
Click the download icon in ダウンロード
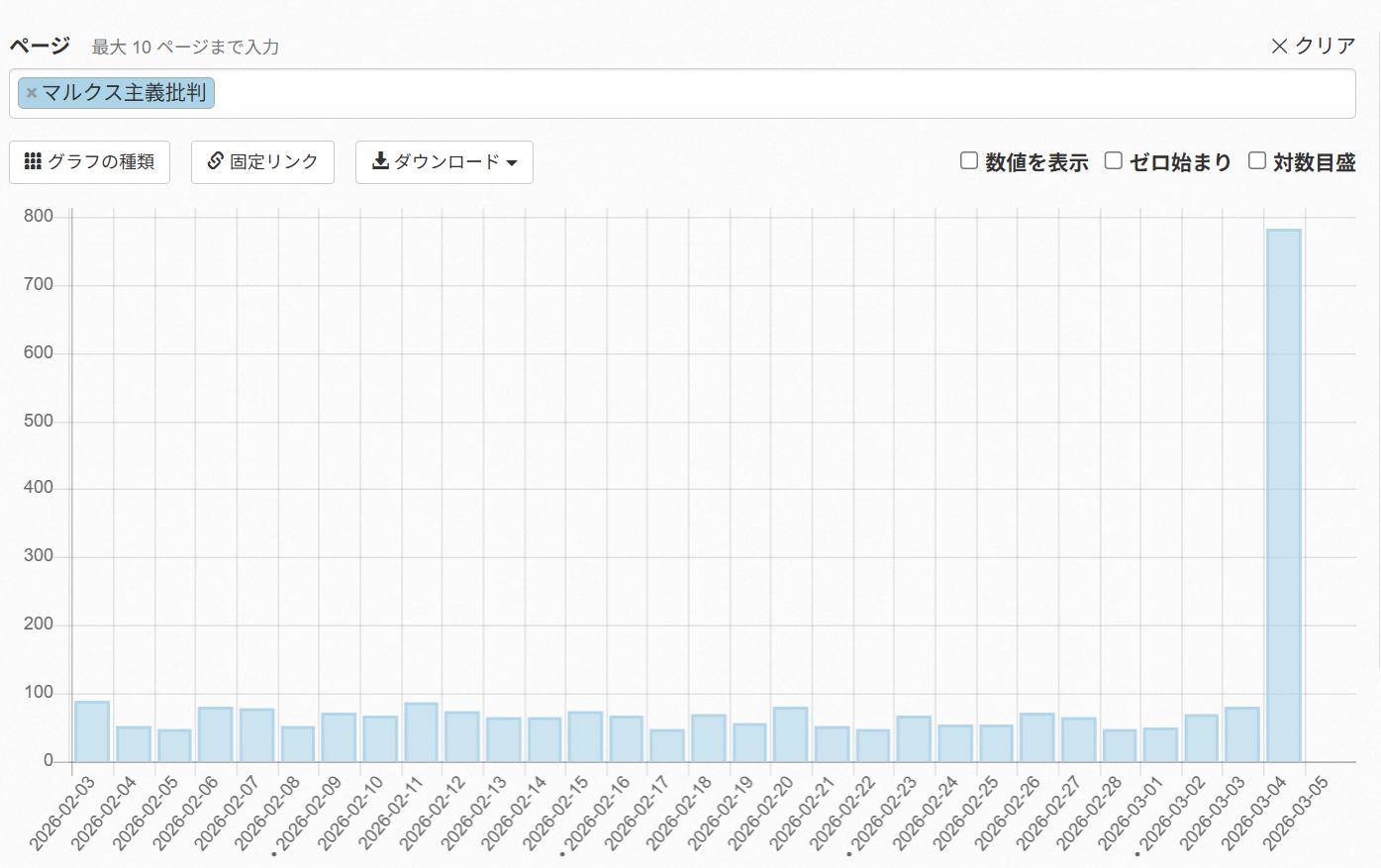click(380, 161)
